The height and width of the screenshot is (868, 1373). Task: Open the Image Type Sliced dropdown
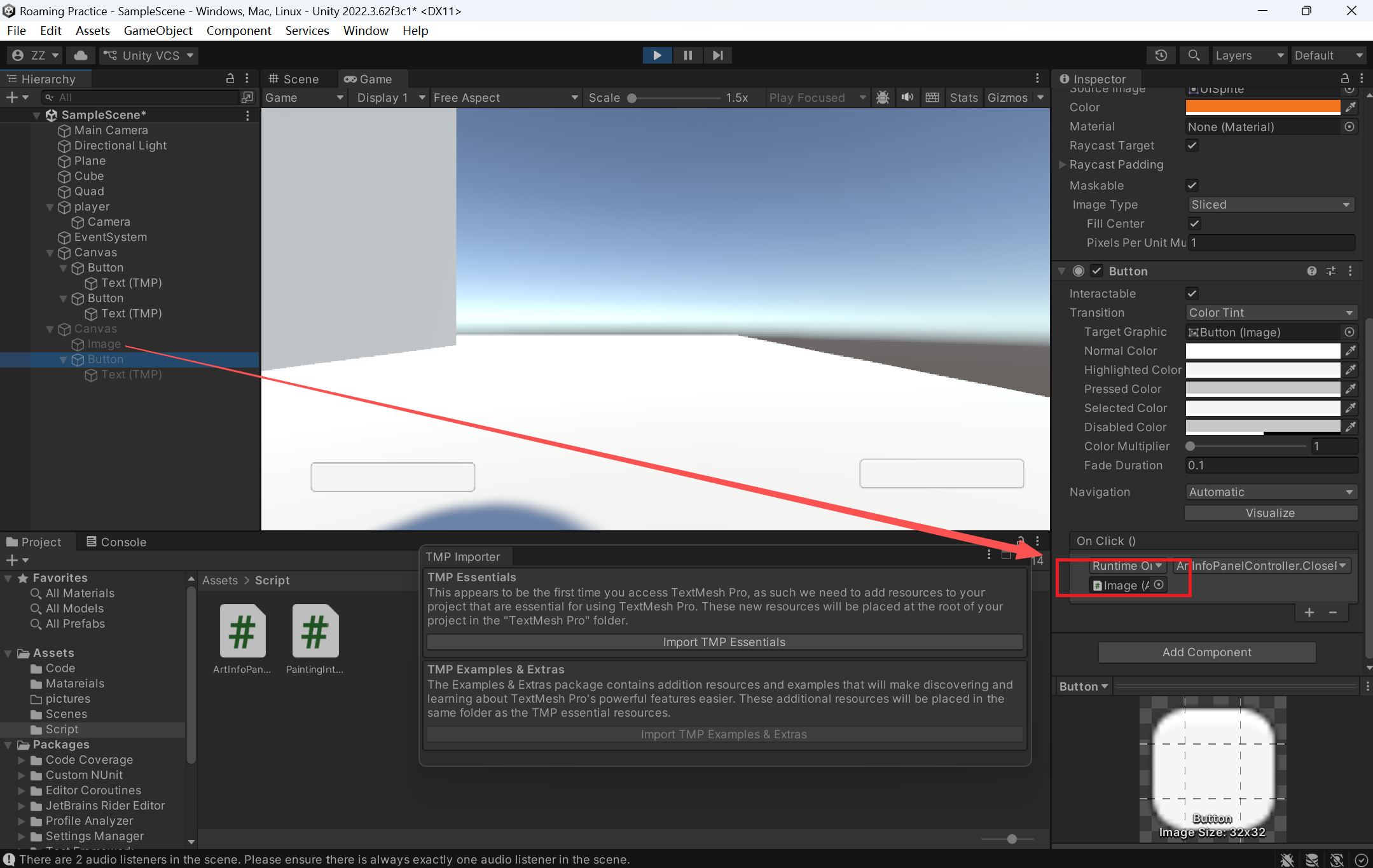tap(1270, 205)
